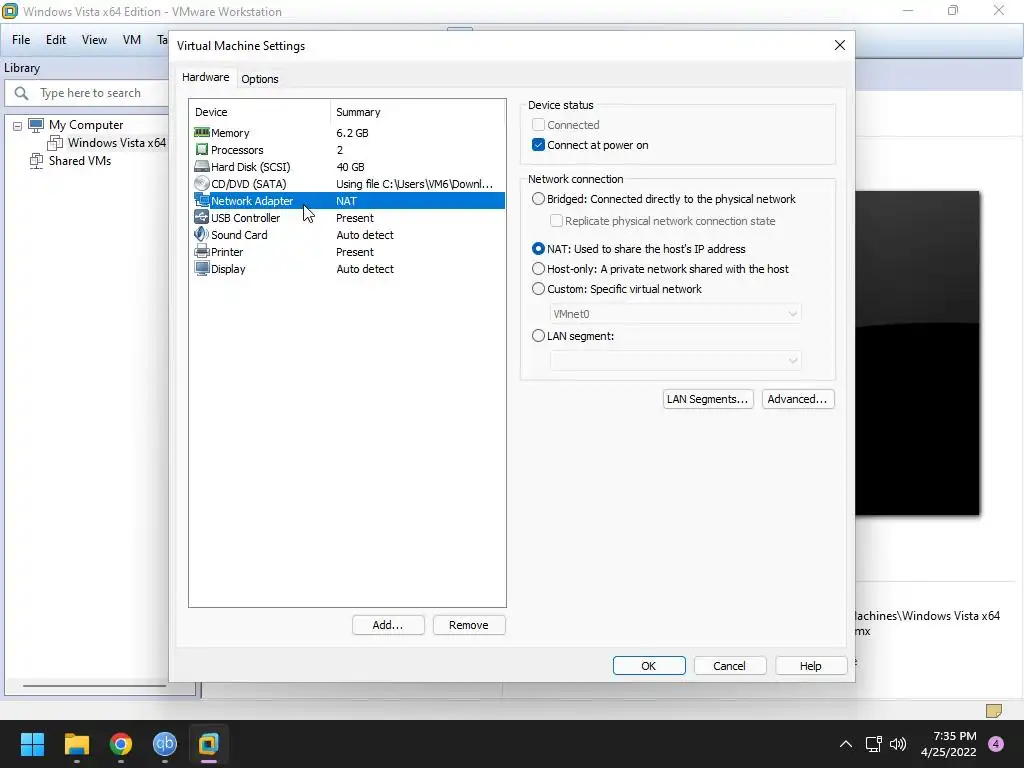
Task: Click the Help button
Action: coord(810,665)
